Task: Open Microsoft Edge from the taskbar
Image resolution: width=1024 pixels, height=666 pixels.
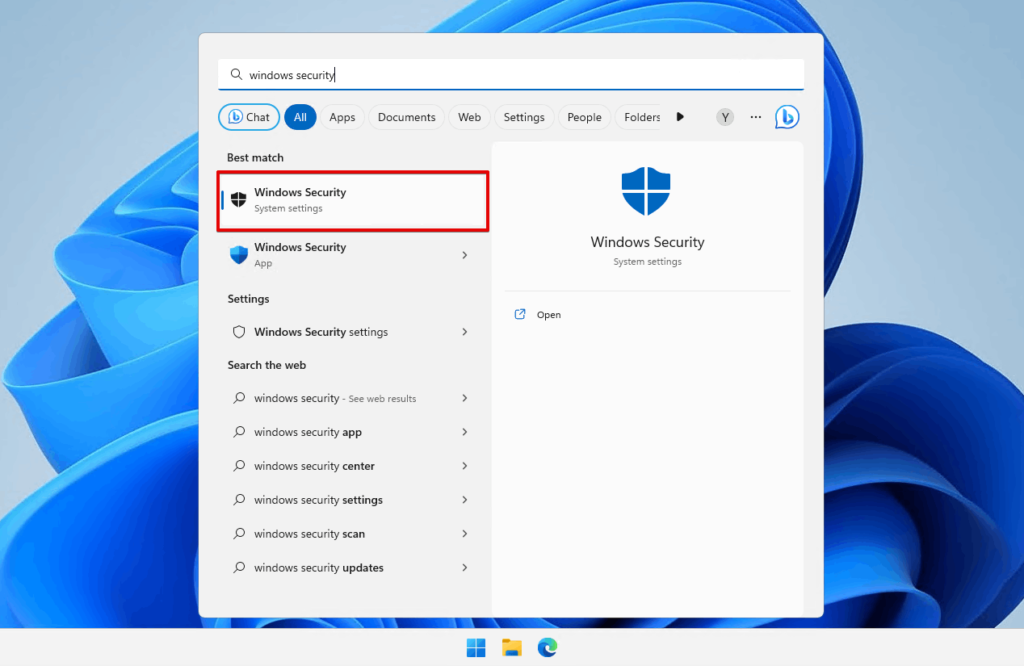Action: [x=547, y=648]
